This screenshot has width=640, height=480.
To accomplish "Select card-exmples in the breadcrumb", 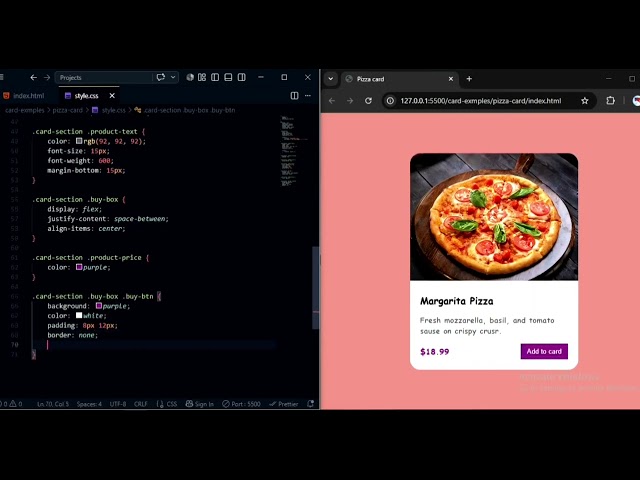I will (24, 110).
